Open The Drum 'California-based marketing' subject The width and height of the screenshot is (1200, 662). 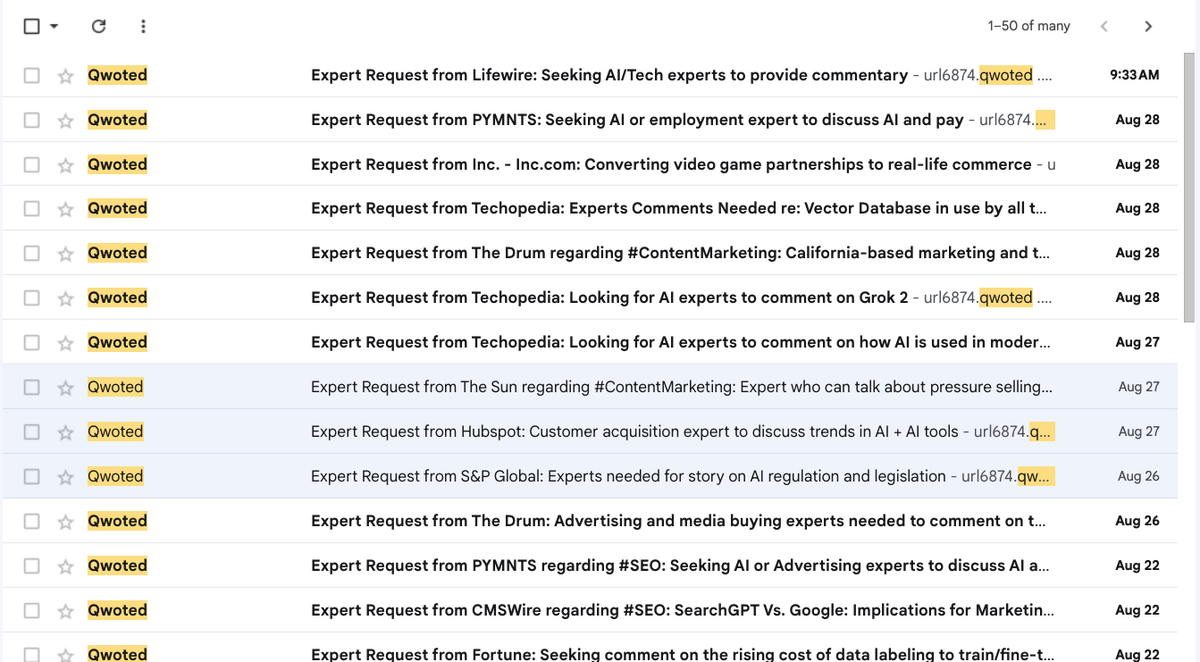[x=680, y=253]
